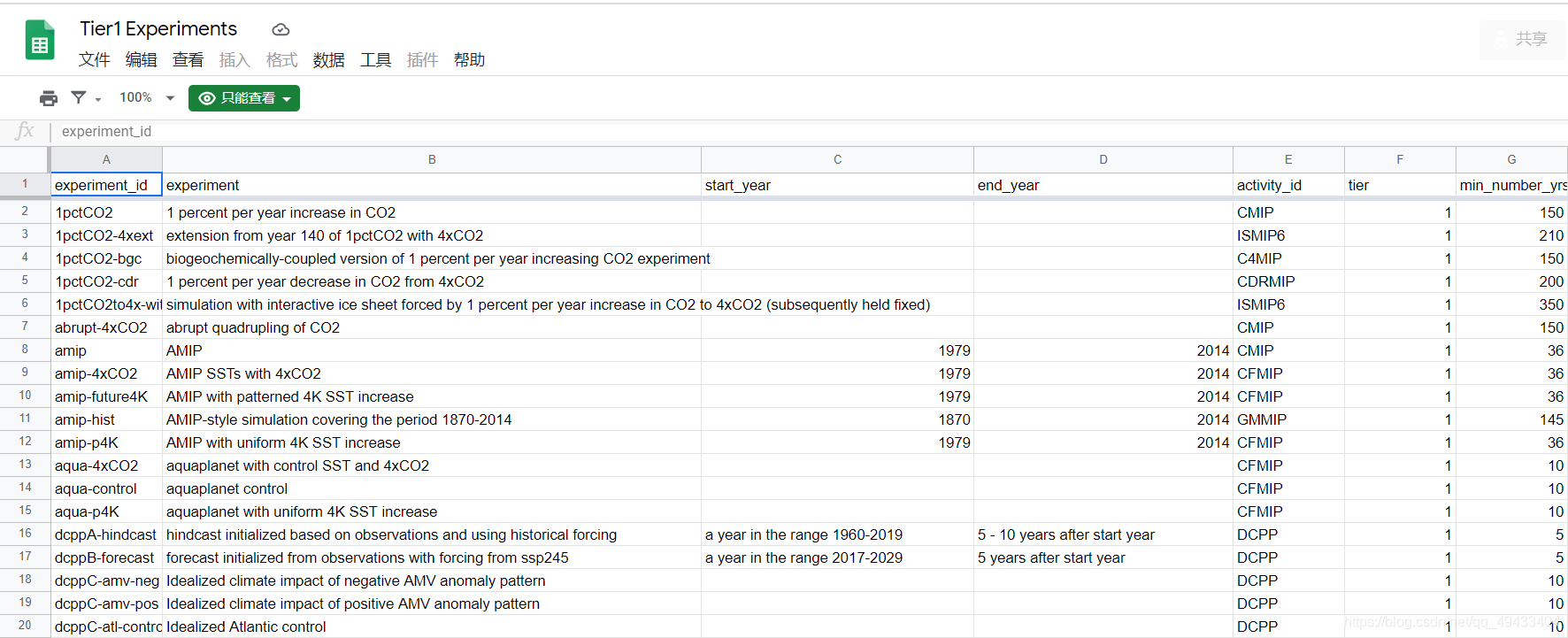Select cell experiment_id in A1
Image resolution: width=1568 pixels, height=638 pixels.
coord(106,184)
